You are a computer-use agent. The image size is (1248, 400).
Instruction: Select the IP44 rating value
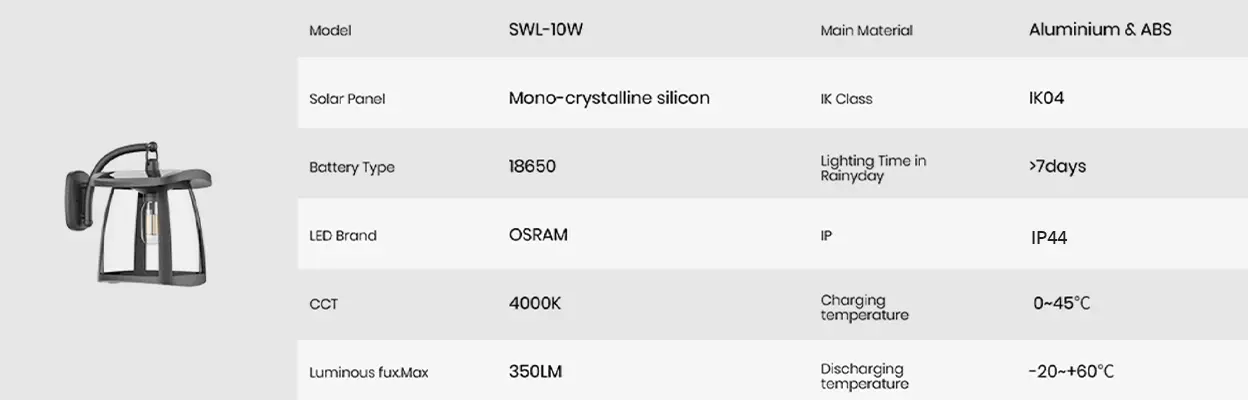click(x=1049, y=238)
